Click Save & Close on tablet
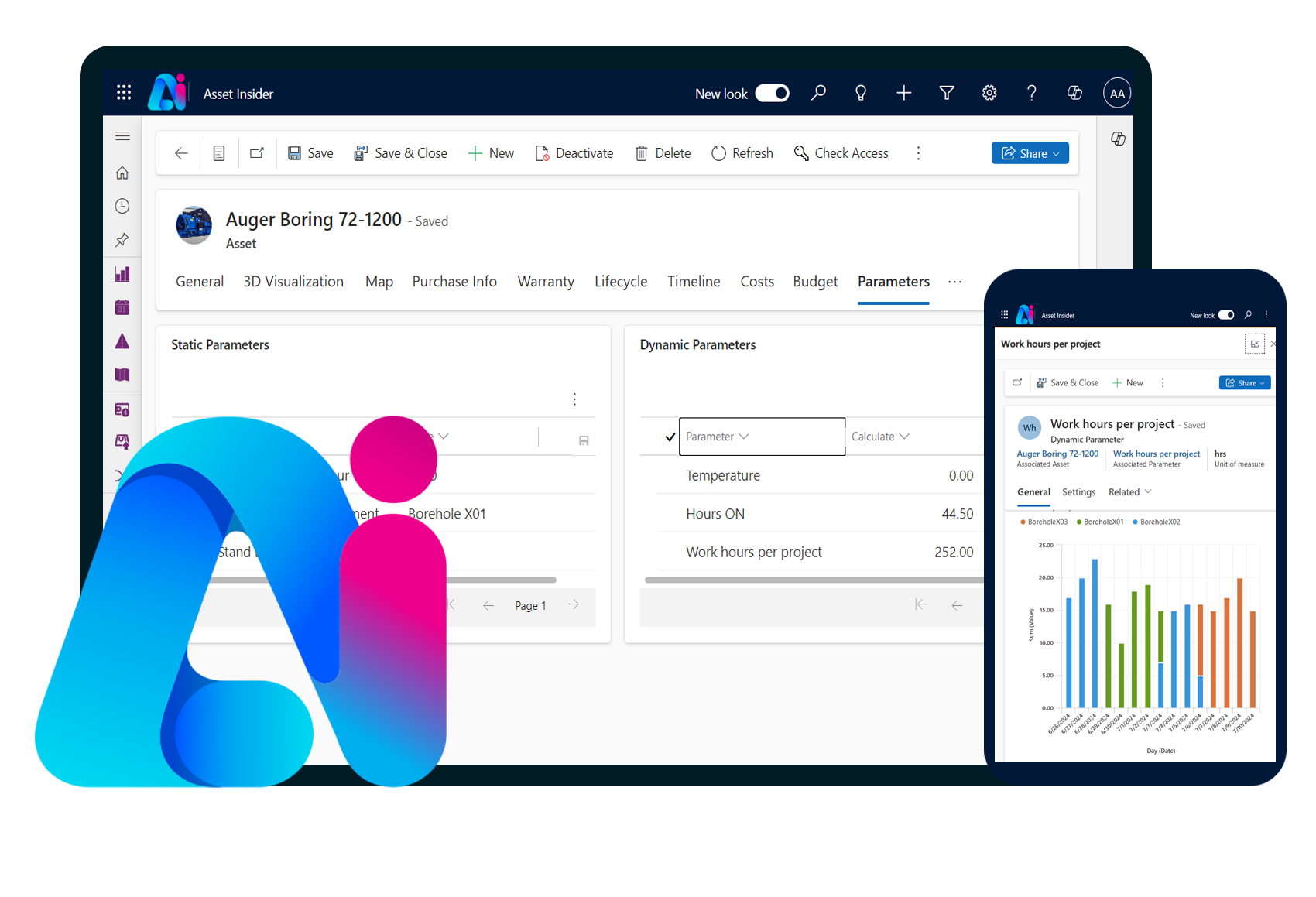Screen dimensions: 1316x897 click(x=400, y=153)
